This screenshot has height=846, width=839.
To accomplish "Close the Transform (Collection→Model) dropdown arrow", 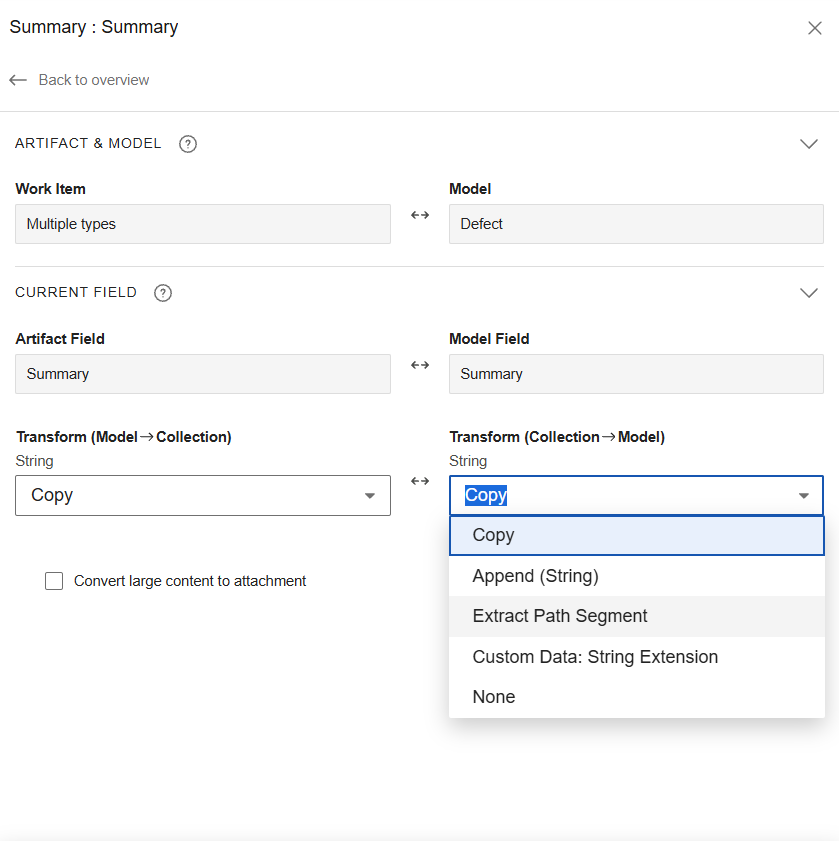I will coord(803,496).
